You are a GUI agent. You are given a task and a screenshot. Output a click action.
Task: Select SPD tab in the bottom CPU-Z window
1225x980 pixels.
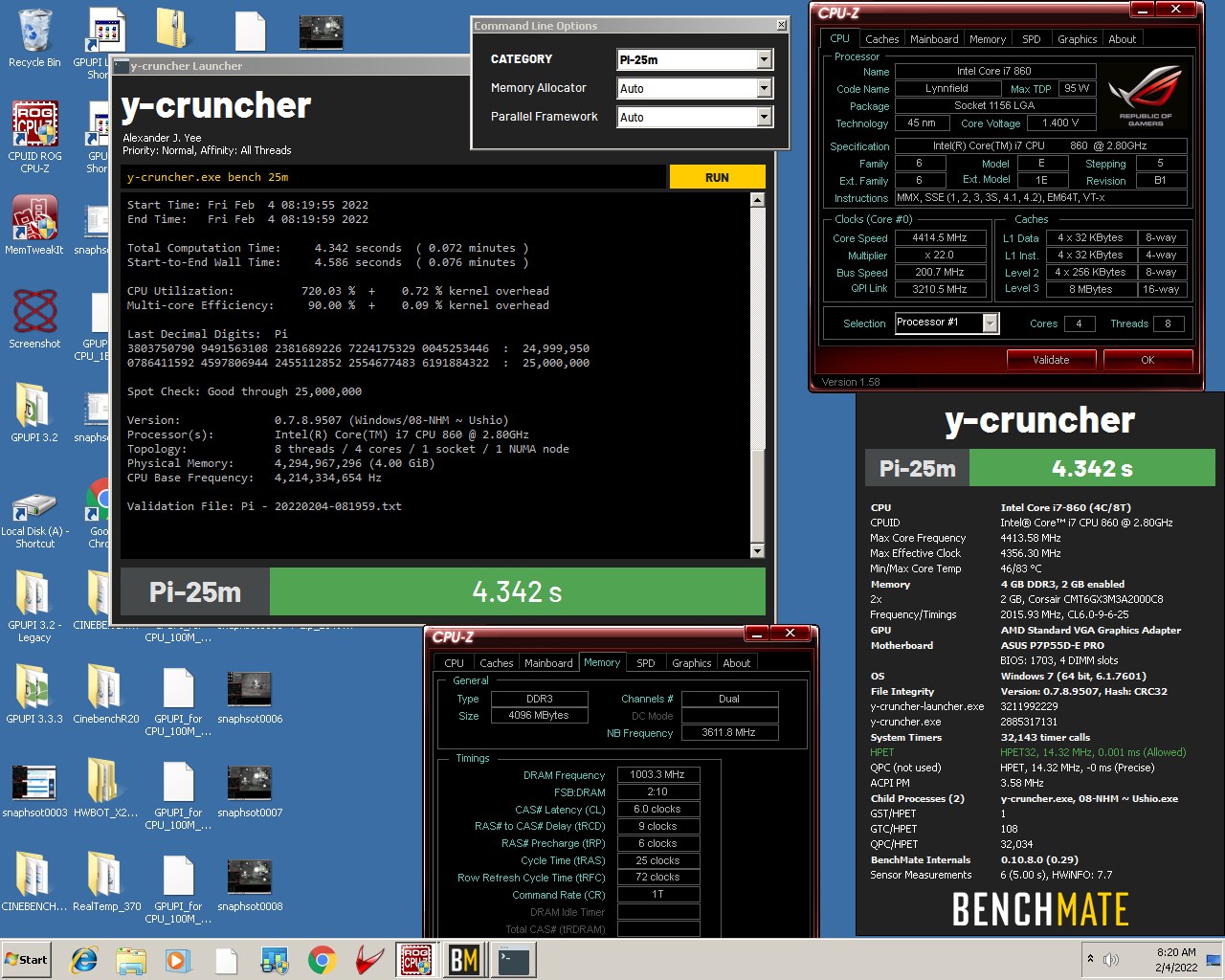click(646, 662)
